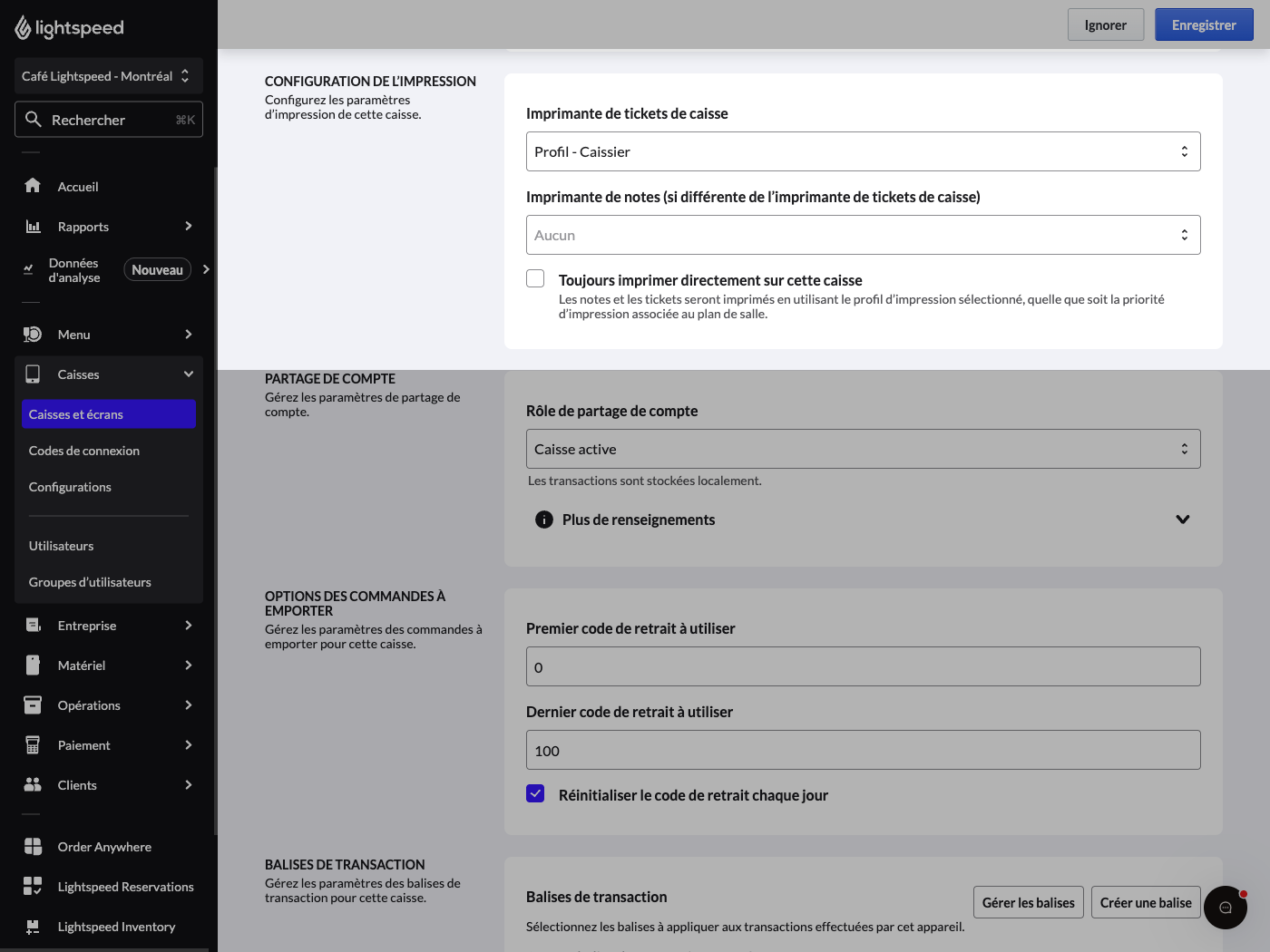Open Groupes d'utilisateurs menu item
This screenshot has height=952, width=1270.
tap(90, 582)
